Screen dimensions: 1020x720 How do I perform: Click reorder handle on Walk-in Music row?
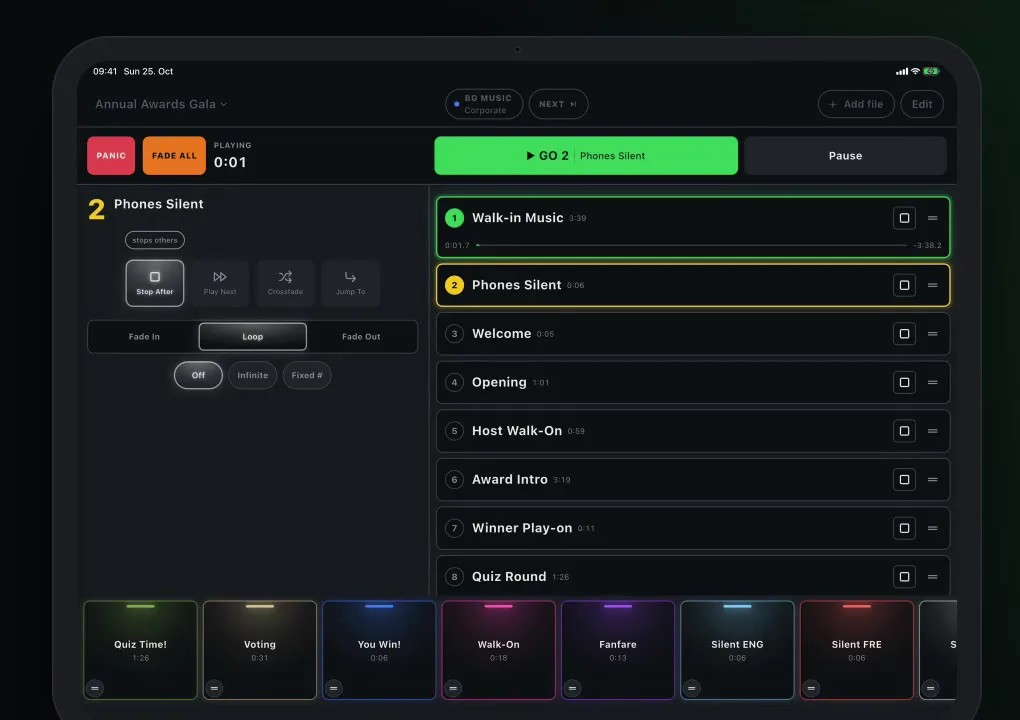[x=932, y=218]
